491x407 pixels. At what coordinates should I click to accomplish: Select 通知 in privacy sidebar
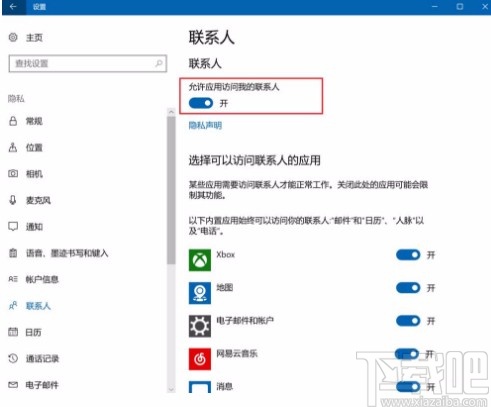pyautogui.click(x=34, y=227)
